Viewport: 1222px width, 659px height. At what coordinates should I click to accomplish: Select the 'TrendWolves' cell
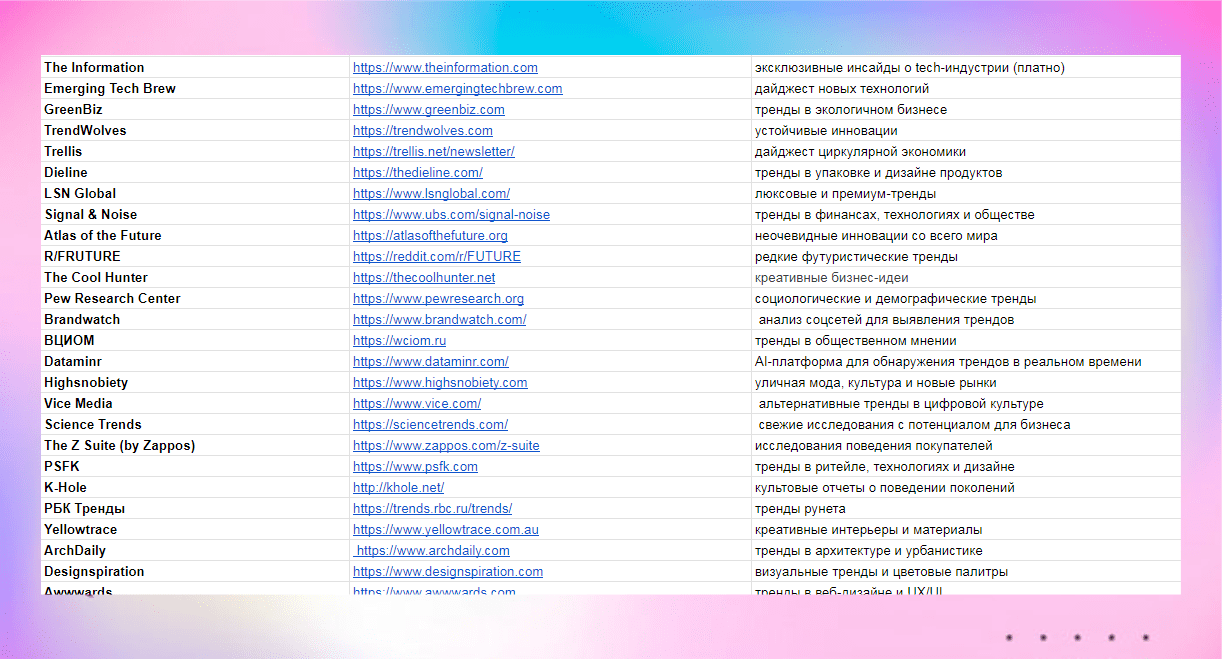[x=195, y=131]
